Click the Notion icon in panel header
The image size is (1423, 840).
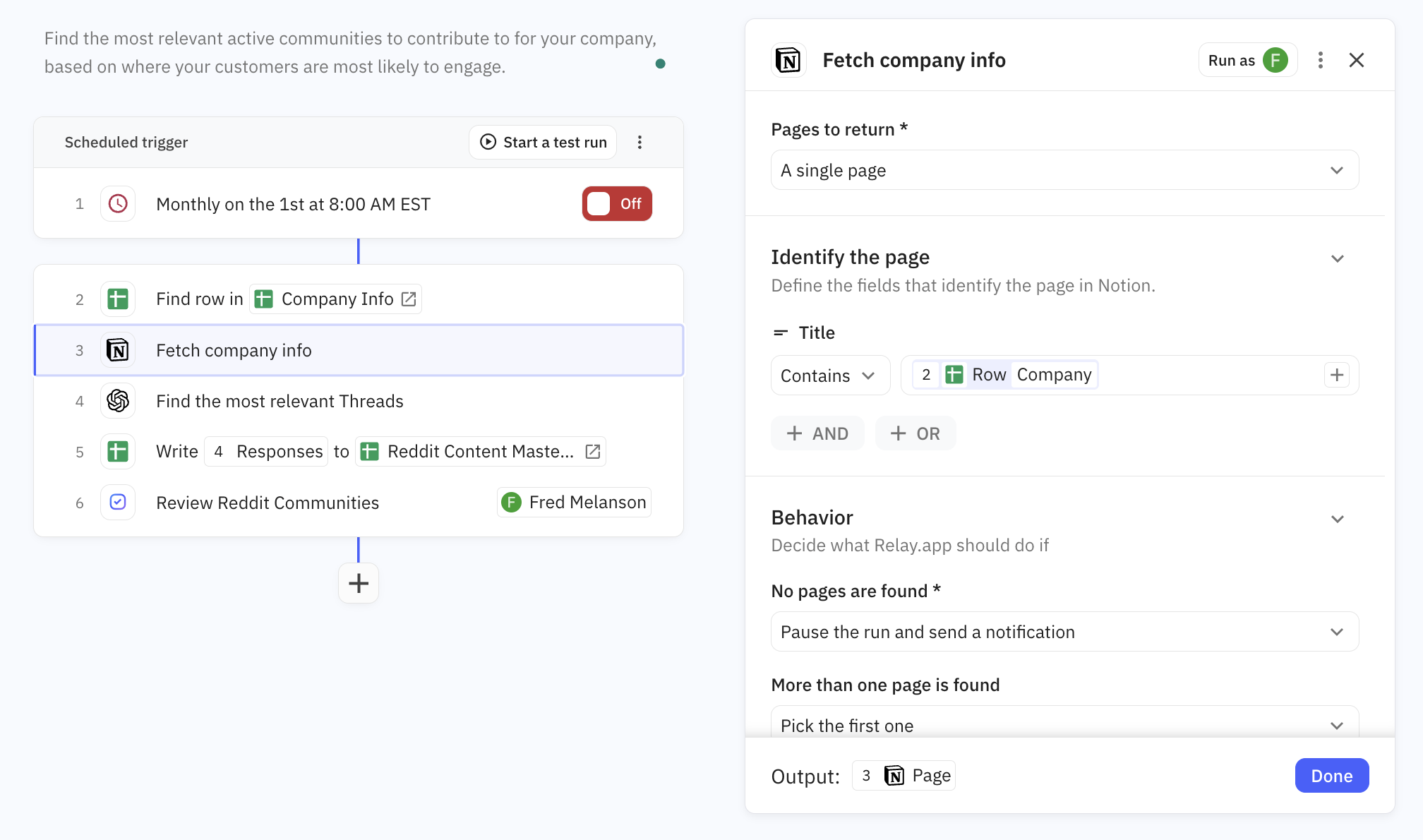(x=788, y=61)
